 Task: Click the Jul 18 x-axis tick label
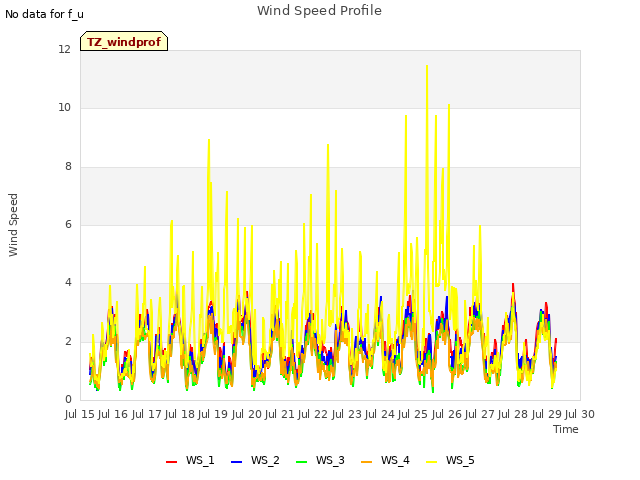180,414
